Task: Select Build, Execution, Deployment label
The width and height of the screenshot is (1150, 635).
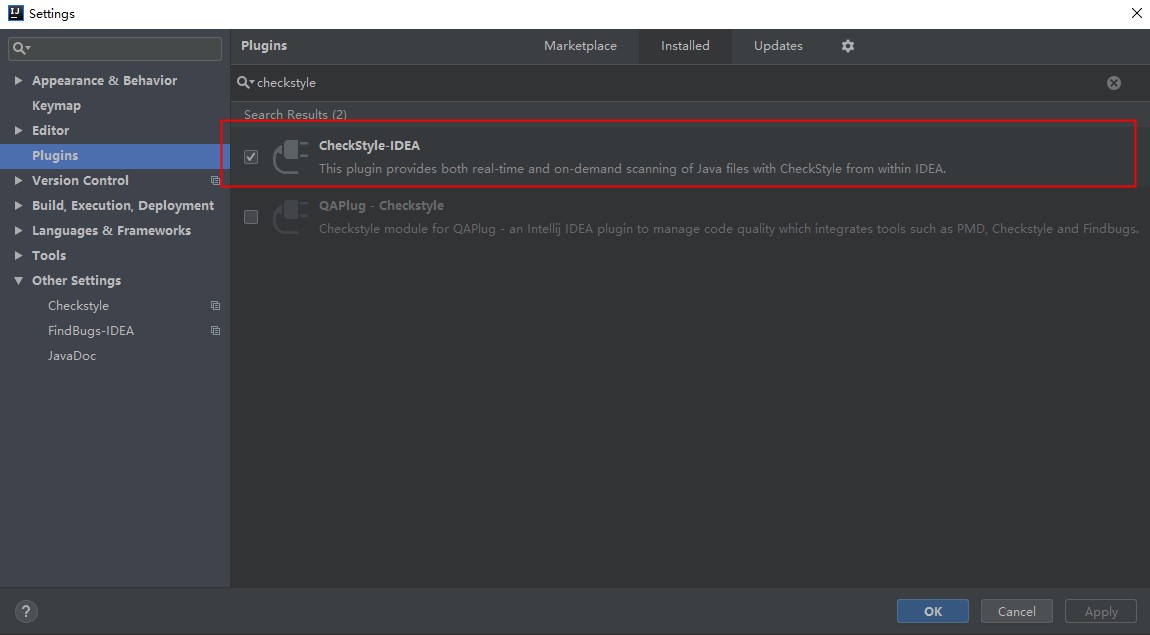Action: click(x=123, y=206)
